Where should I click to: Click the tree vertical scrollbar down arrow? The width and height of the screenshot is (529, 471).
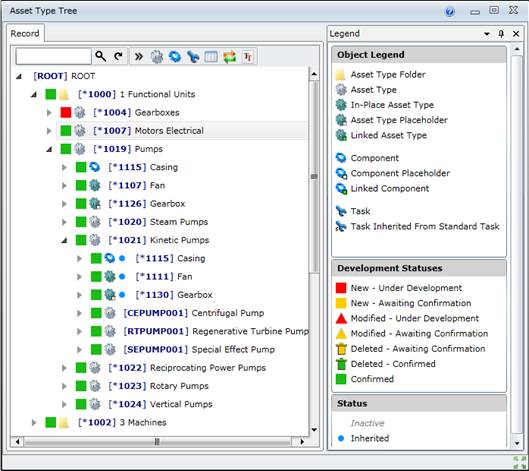pos(314,430)
